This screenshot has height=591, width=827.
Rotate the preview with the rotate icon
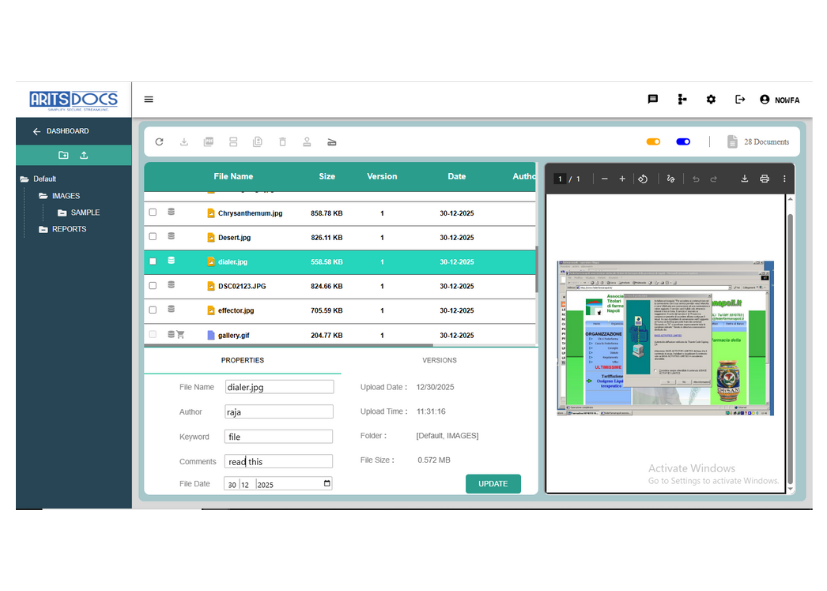click(643, 179)
